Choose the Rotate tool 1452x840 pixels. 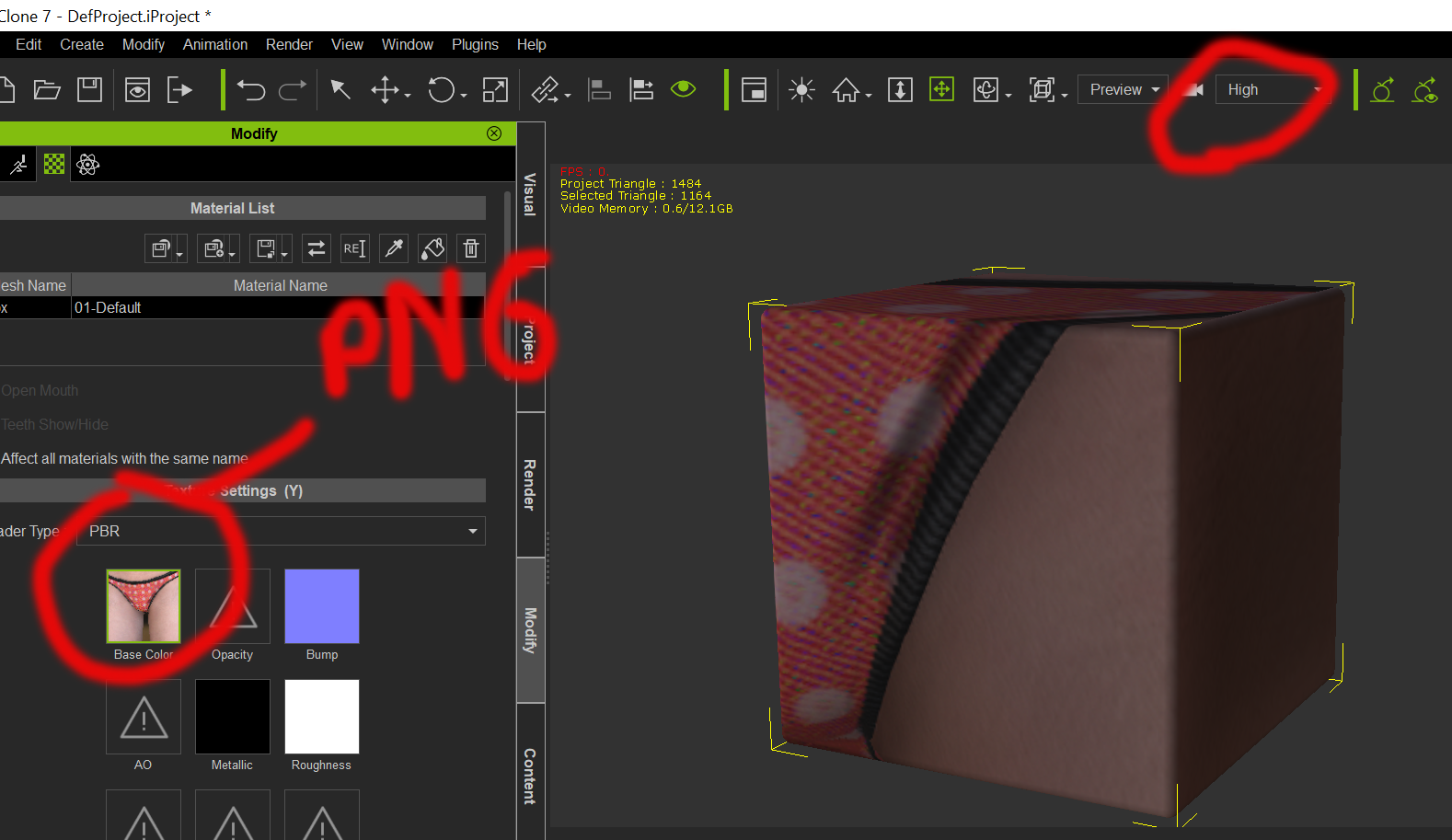(442, 89)
